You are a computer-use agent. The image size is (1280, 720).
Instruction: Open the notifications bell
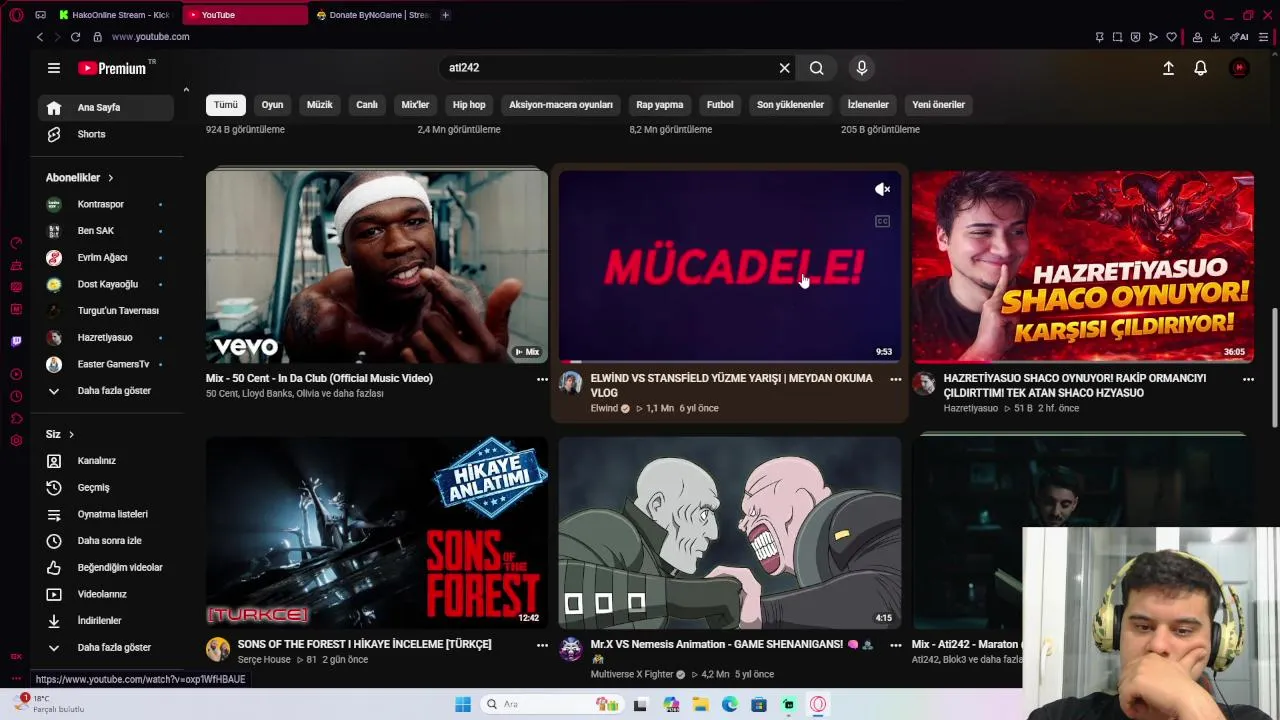1200,68
